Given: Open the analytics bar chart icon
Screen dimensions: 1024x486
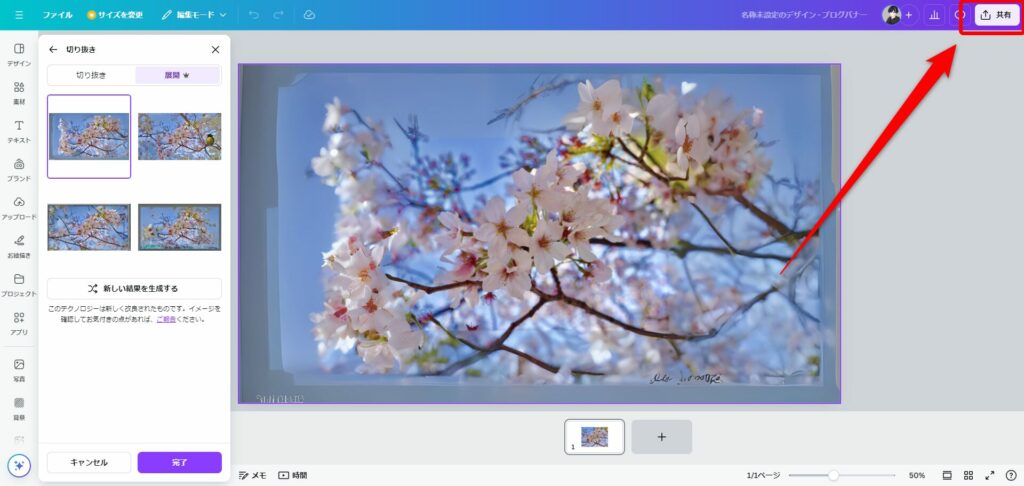Looking at the screenshot, I should click(934, 15).
